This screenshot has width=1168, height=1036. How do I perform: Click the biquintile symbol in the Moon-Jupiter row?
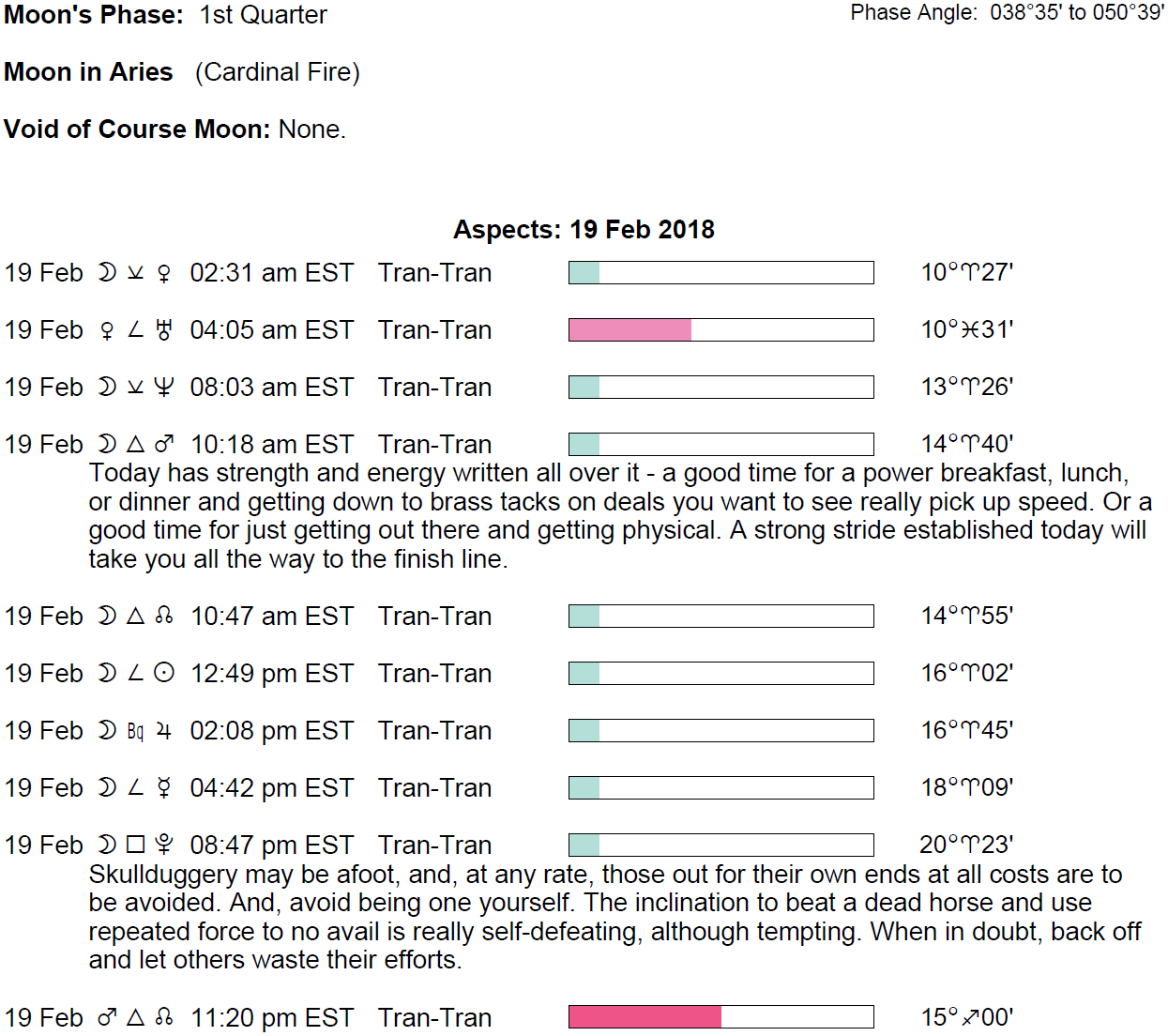point(136,731)
